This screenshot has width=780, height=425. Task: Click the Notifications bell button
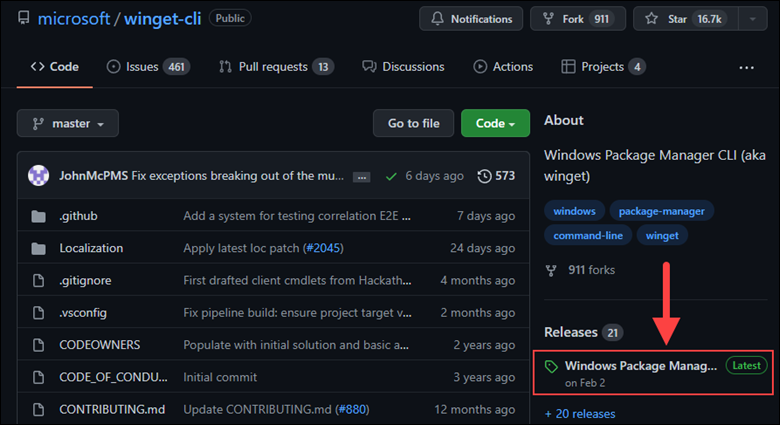(x=471, y=19)
